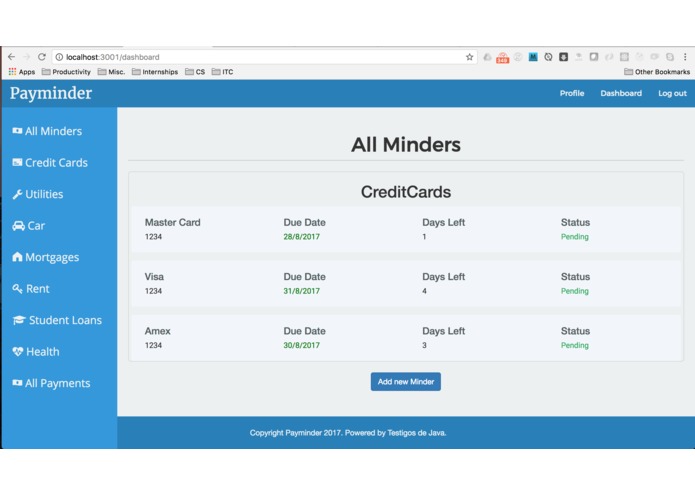Image resolution: width=695 pixels, height=494 pixels.
Task: Click the Rent key icon
Action: [x=17, y=288]
